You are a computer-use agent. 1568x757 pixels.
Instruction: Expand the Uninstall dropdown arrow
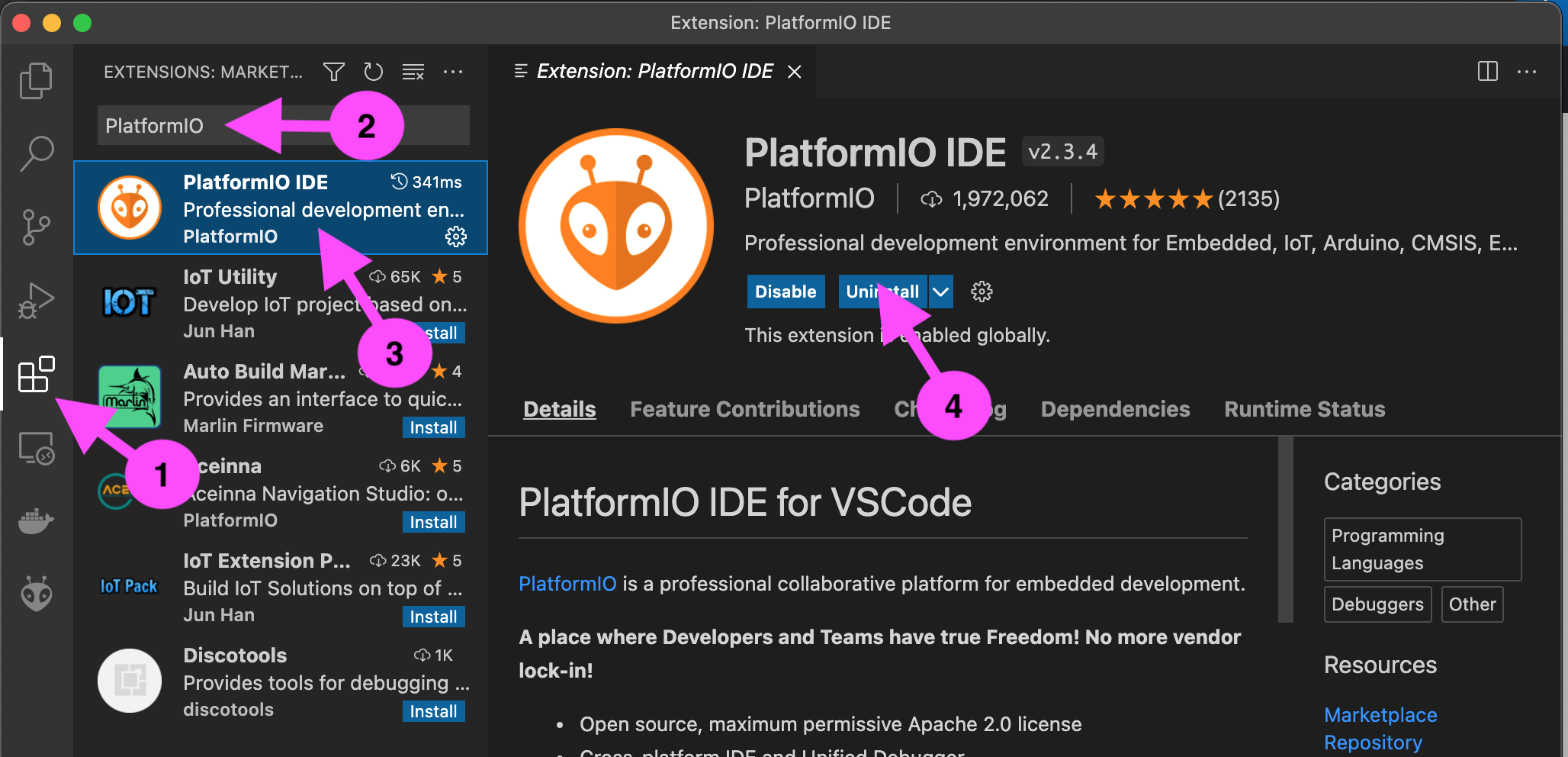click(x=941, y=292)
